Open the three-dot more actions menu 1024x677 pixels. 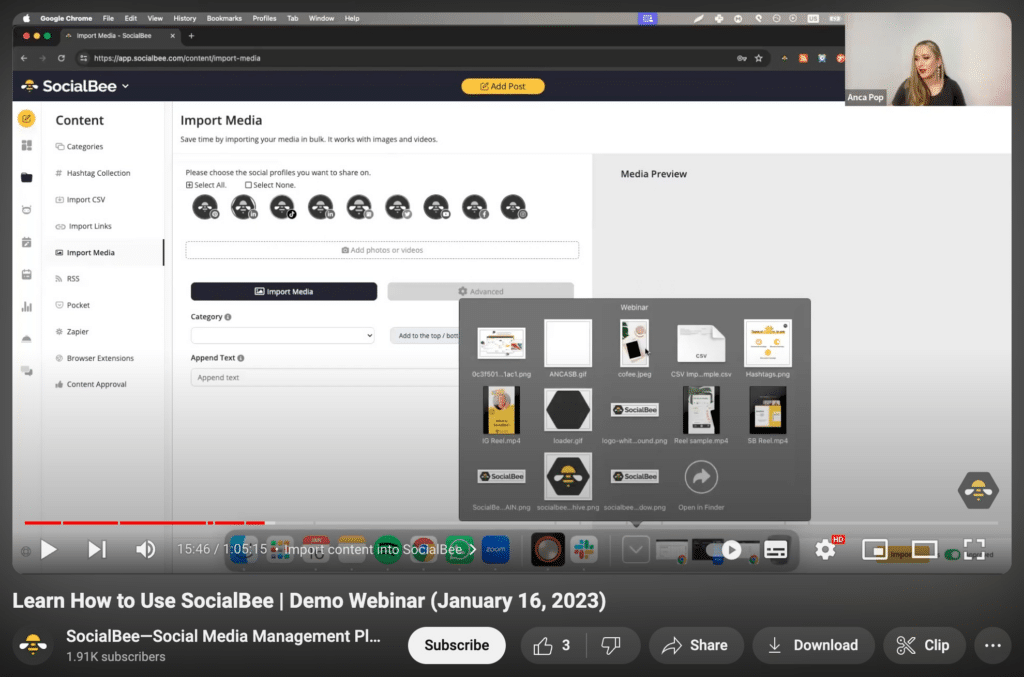point(993,645)
